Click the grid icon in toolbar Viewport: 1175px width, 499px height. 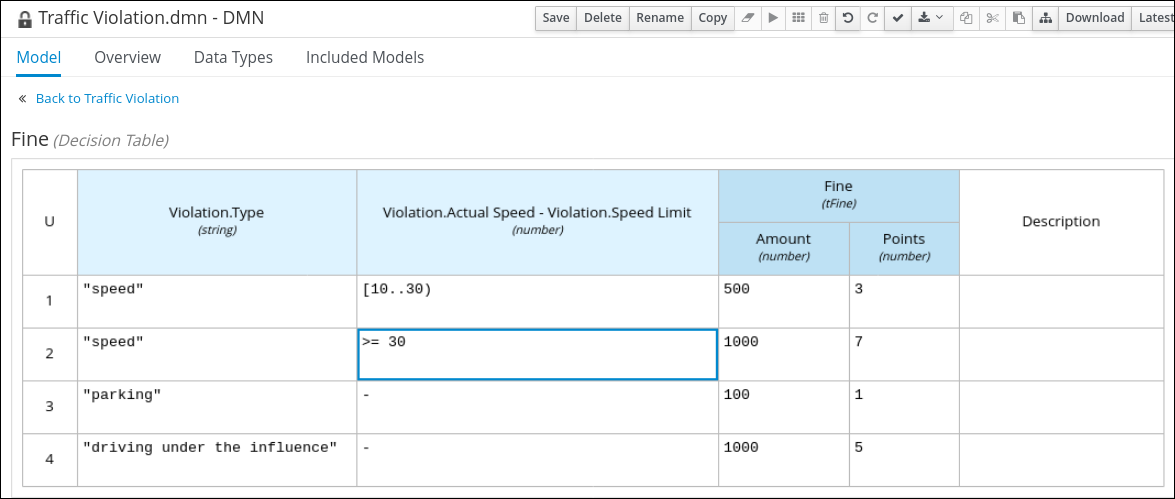[x=798, y=18]
